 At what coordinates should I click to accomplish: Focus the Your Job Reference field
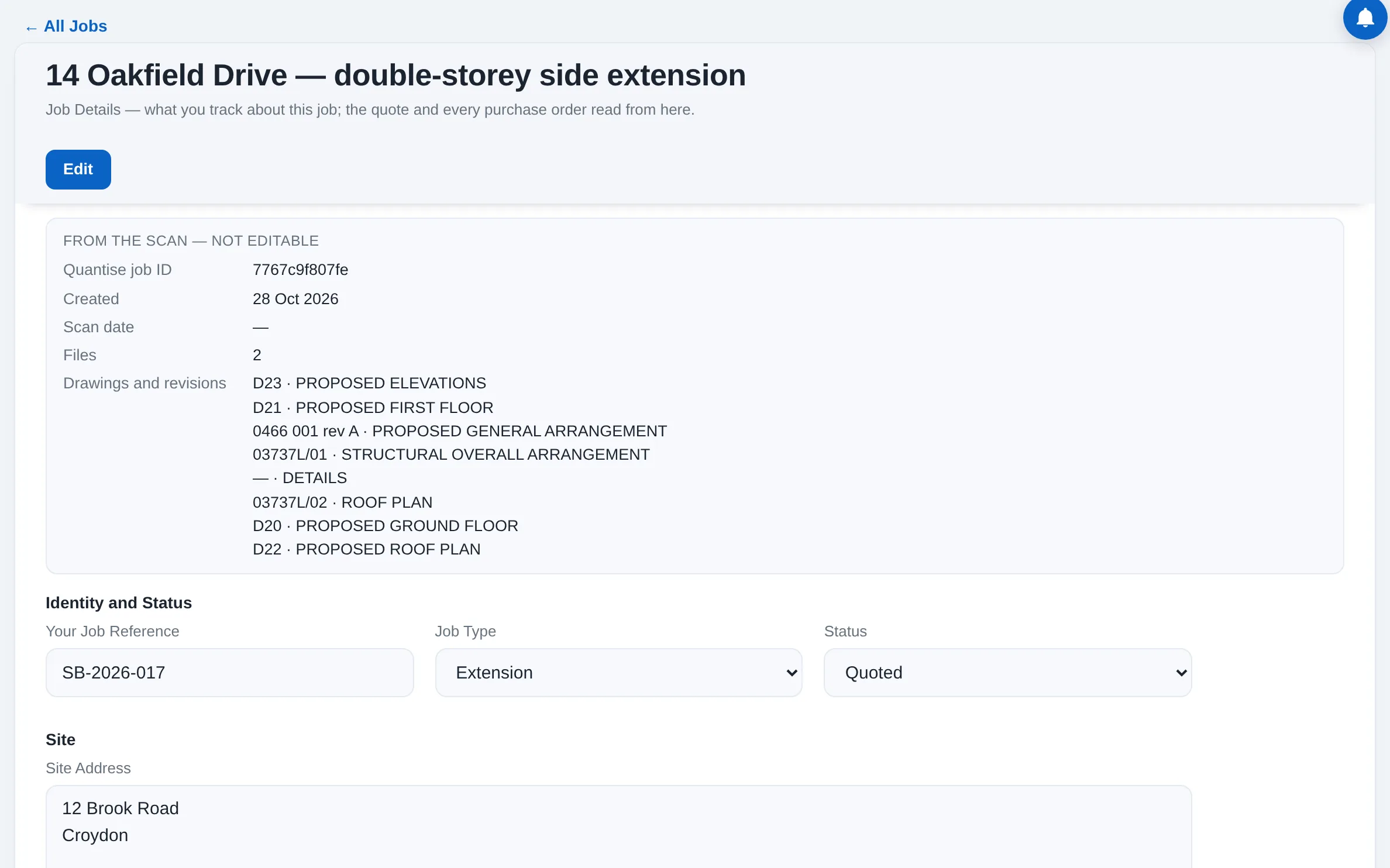point(230,673)
